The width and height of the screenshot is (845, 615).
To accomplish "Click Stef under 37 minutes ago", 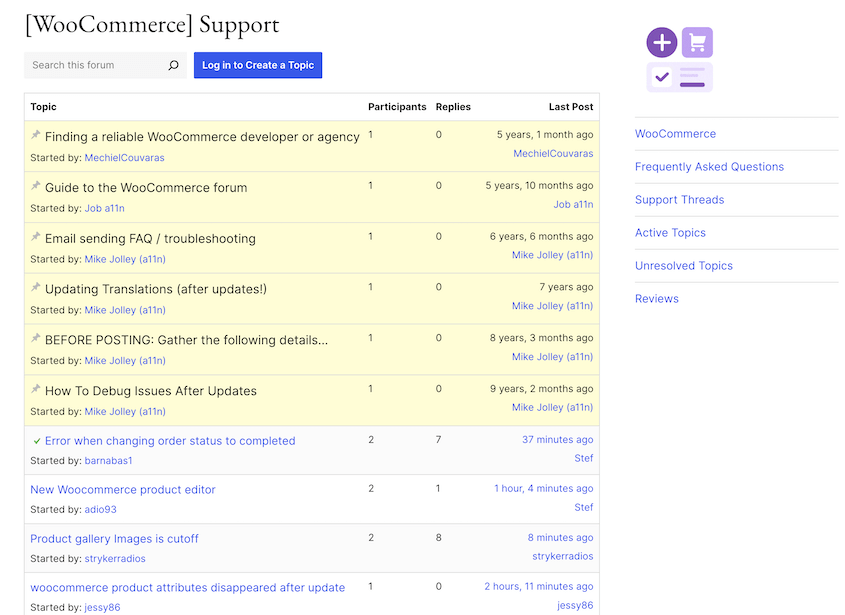I will click(584, 458).
